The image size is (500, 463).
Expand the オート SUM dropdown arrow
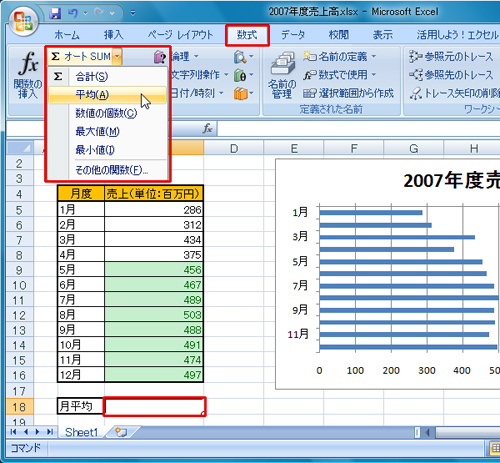click(x=117, y=57)
